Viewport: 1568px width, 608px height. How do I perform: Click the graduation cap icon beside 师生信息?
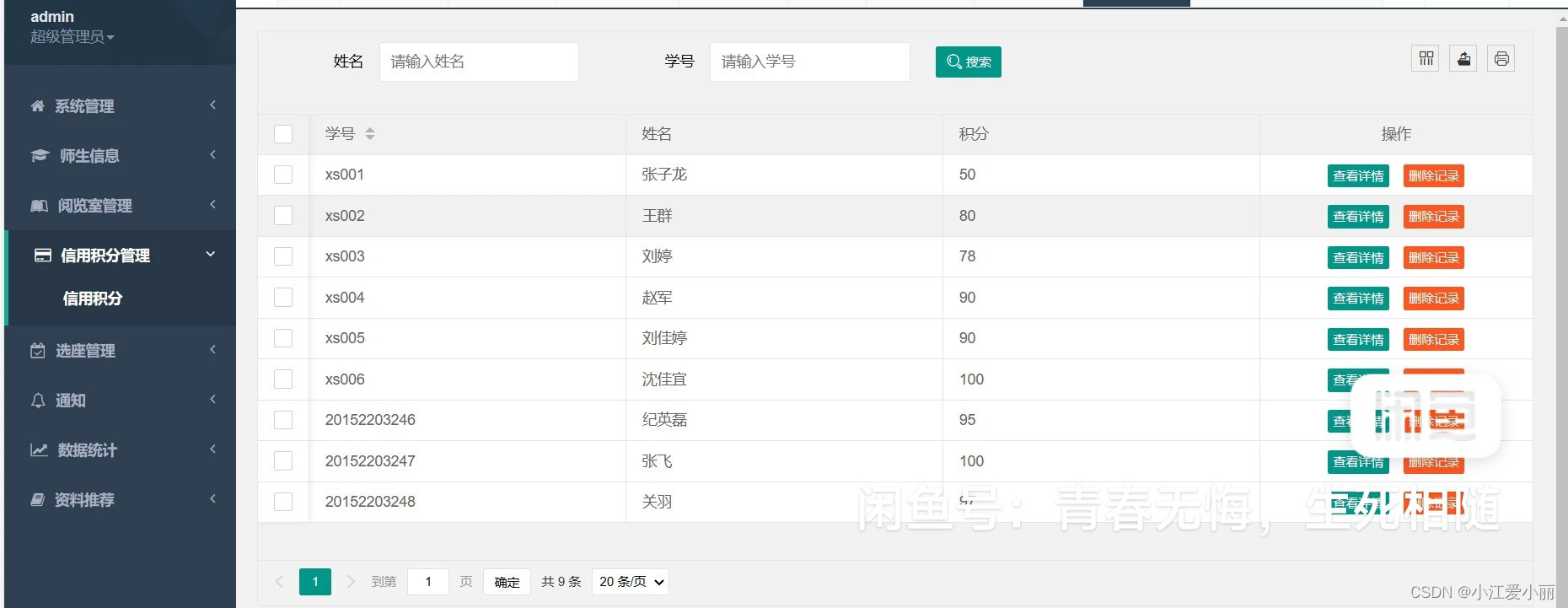click(40, 156)
